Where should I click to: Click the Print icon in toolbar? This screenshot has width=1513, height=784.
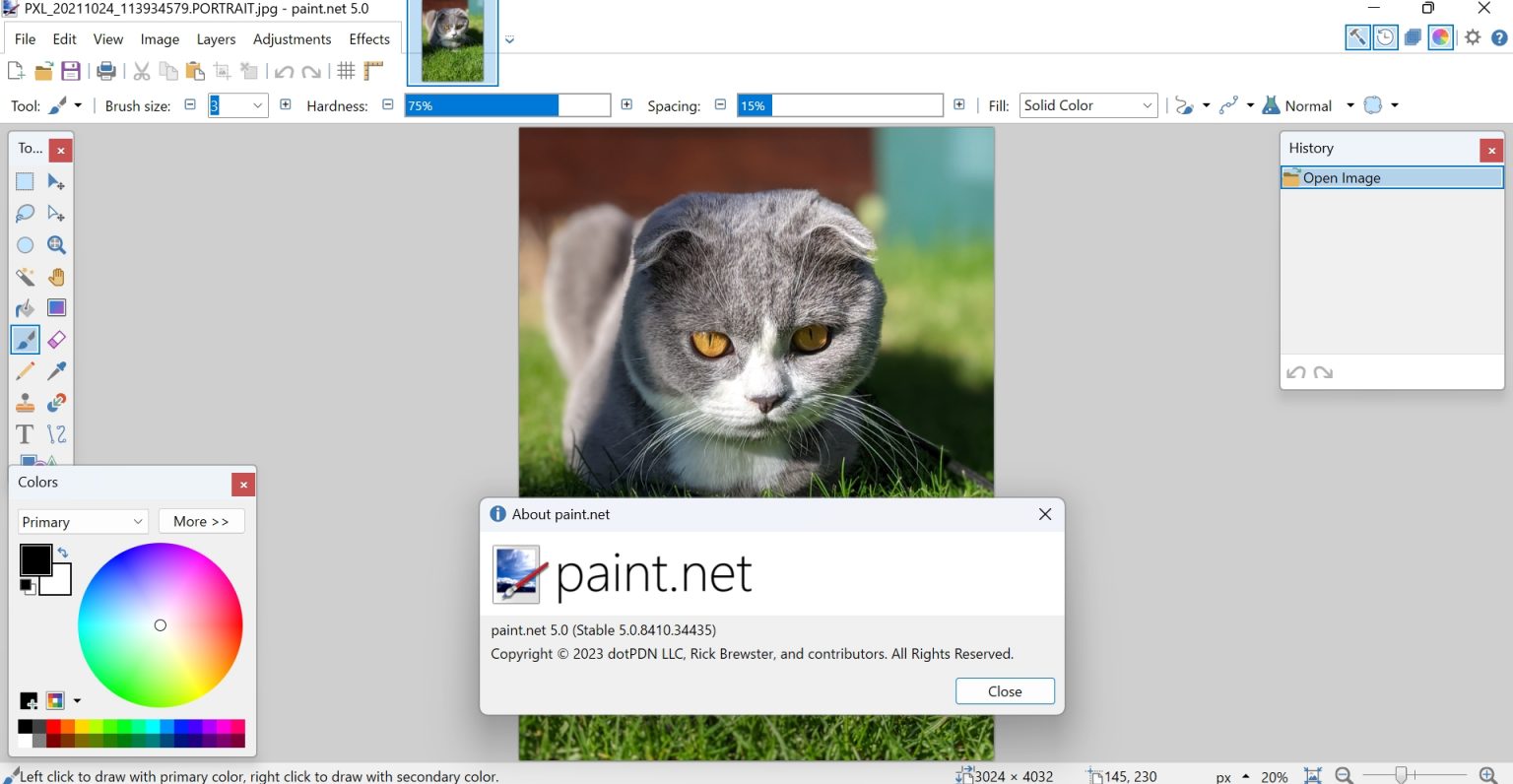(x=106, y=71)
